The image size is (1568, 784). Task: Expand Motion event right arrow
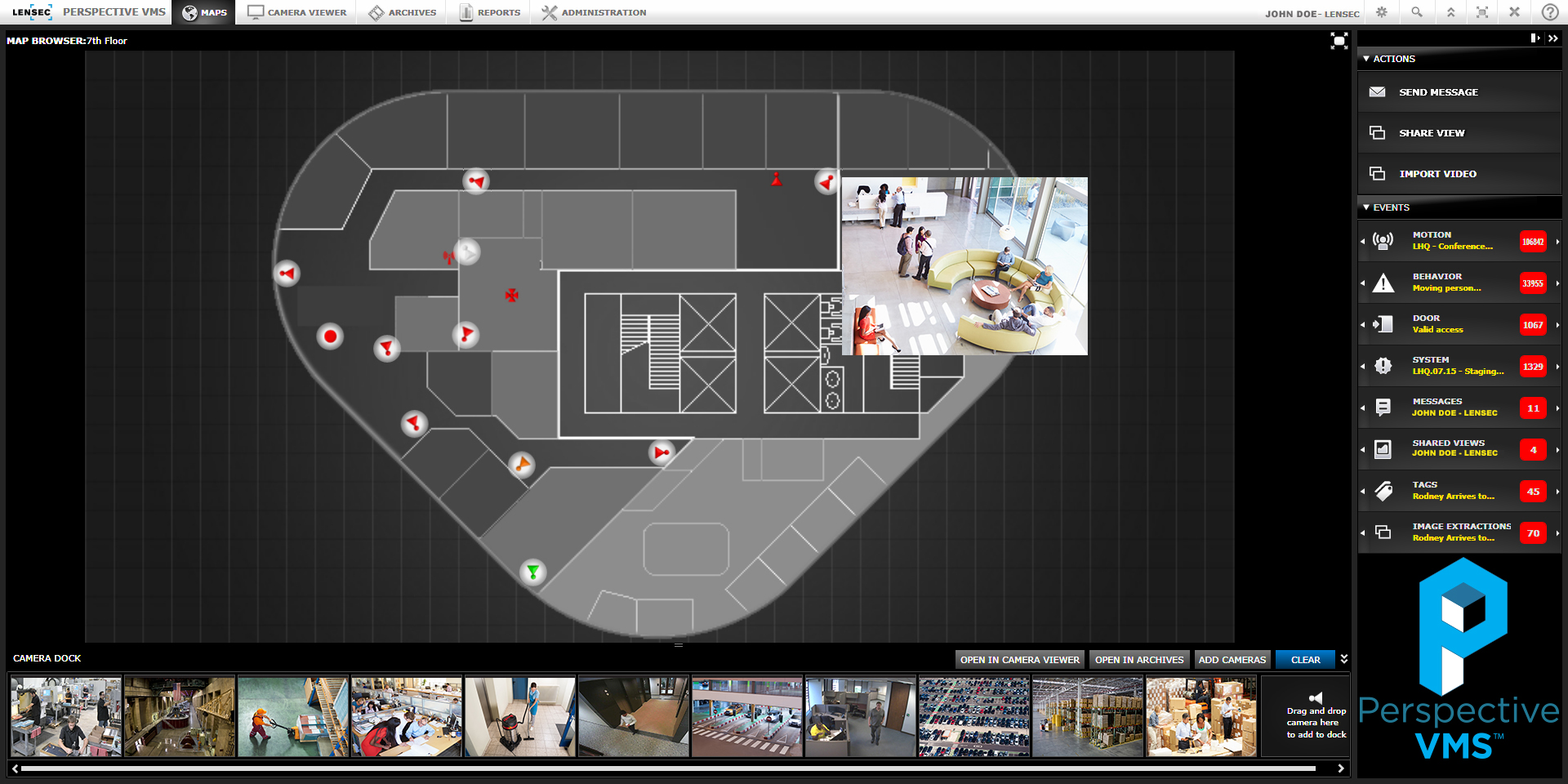(1557, 242)
